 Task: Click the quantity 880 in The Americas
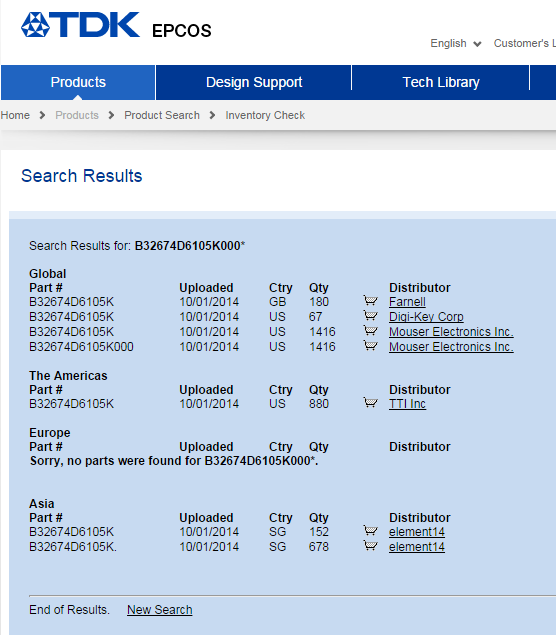pos(319,404)
